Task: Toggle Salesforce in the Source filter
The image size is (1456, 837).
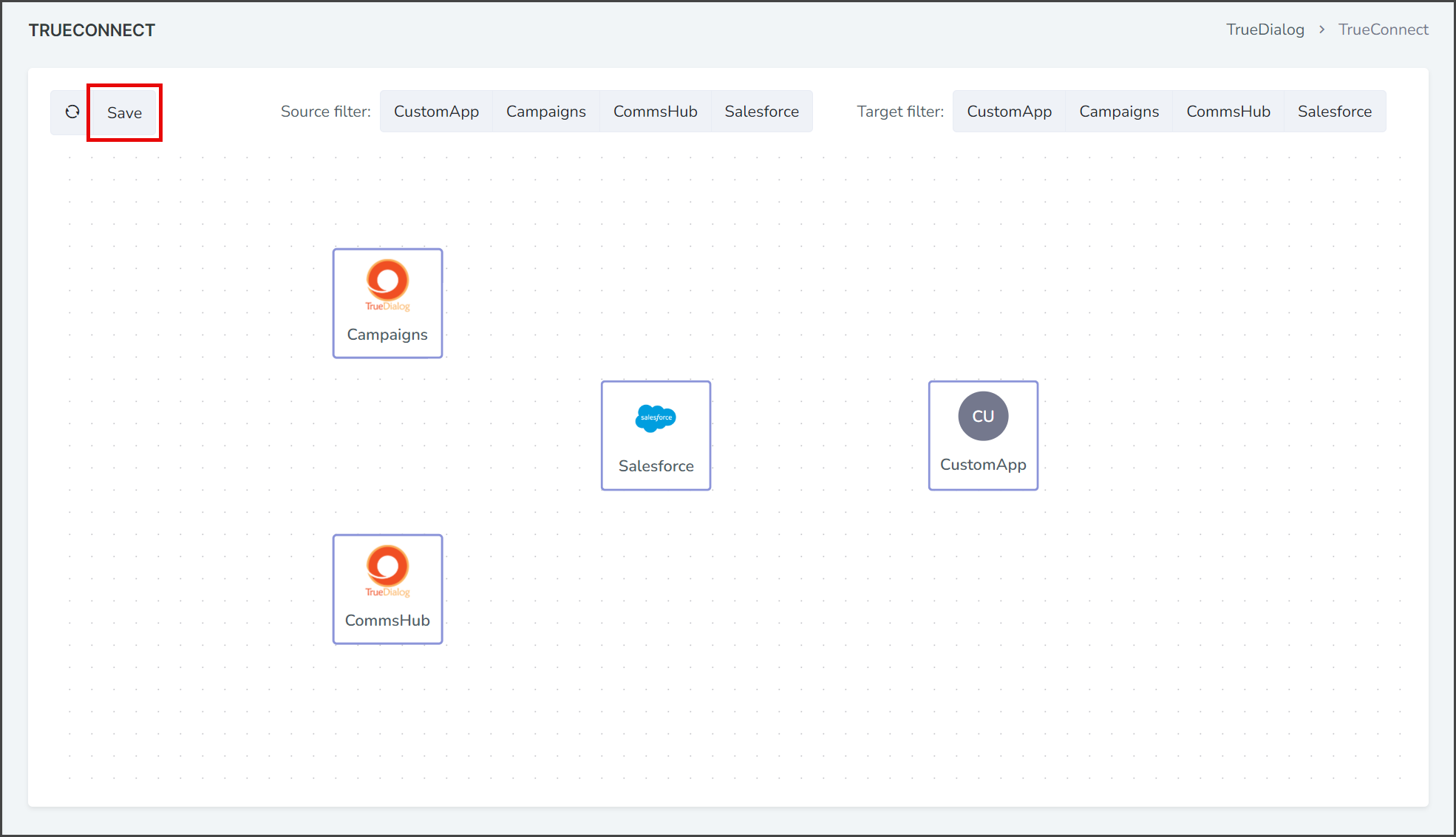Action: 761,112
